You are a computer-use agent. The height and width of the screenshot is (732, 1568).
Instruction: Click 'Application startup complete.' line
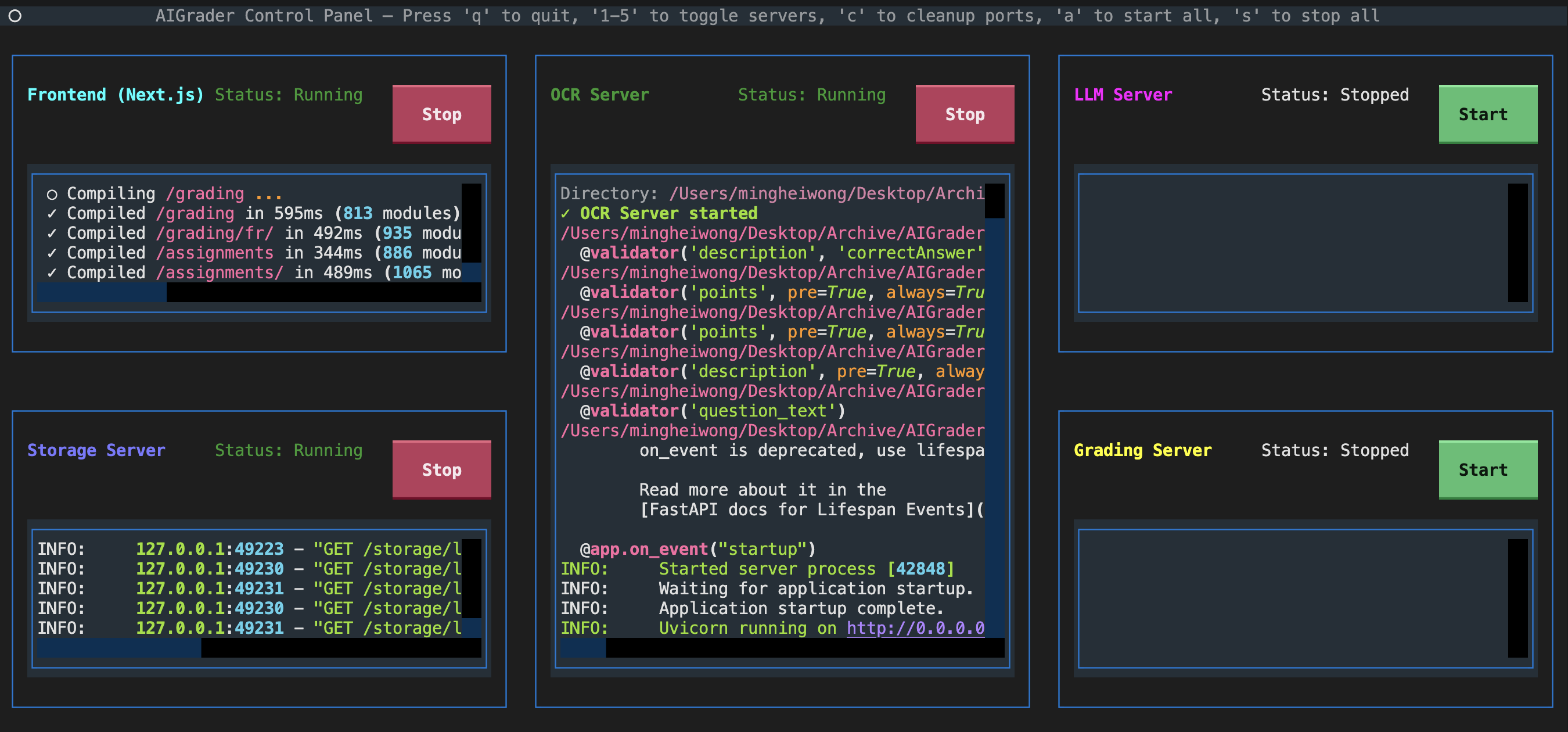coord(752,608)
